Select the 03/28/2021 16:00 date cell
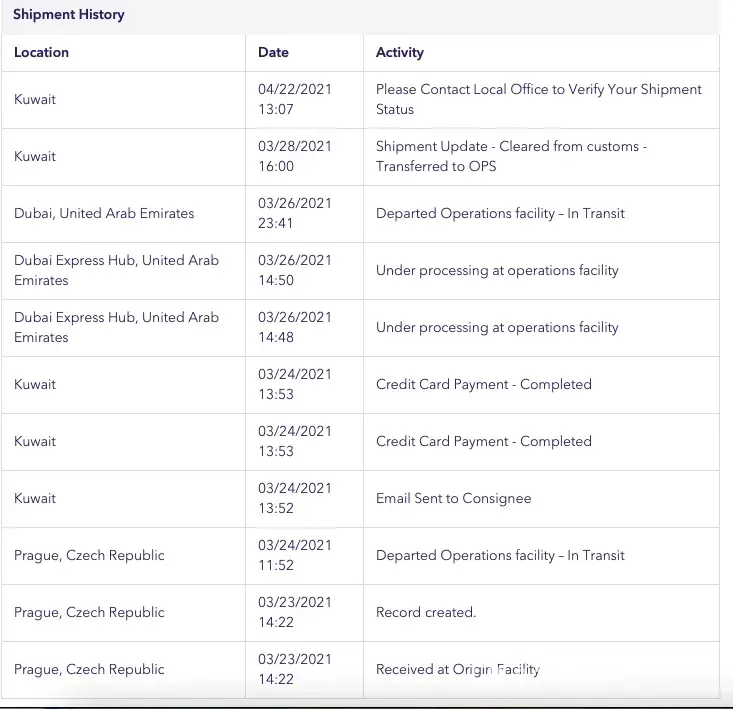Screen dimensions: 733x709 [294, 156]
